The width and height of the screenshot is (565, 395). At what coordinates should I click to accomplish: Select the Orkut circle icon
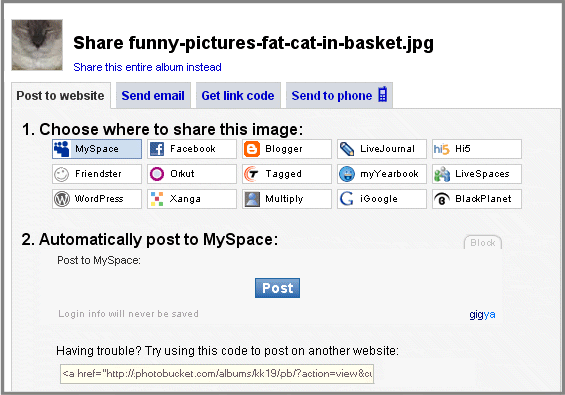157,174
